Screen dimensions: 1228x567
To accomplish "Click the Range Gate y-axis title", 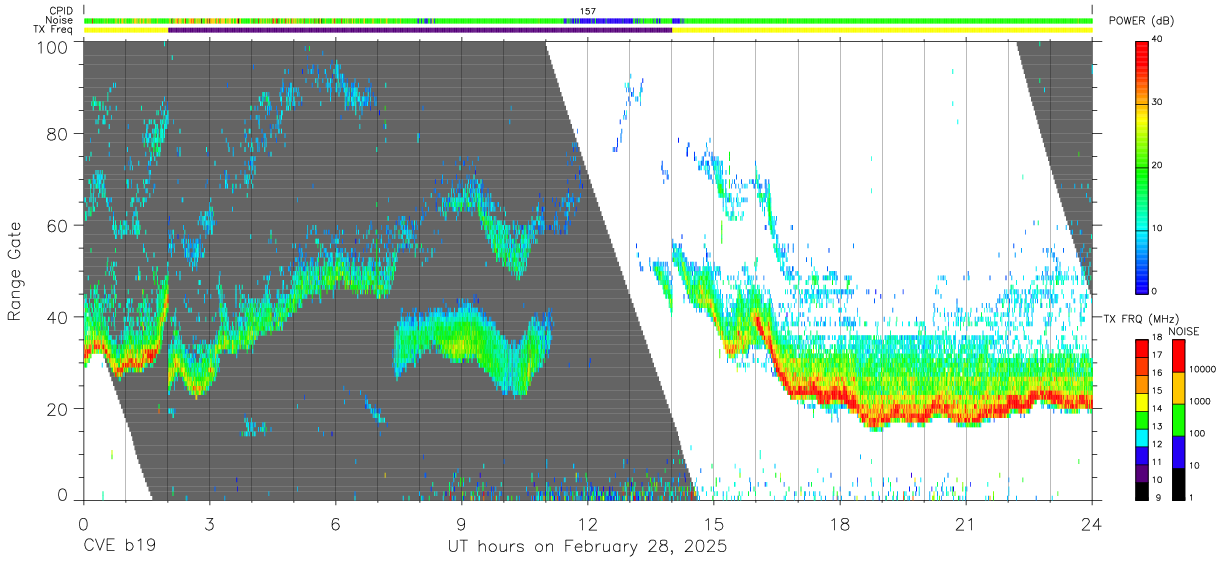I will click(15, 272).
